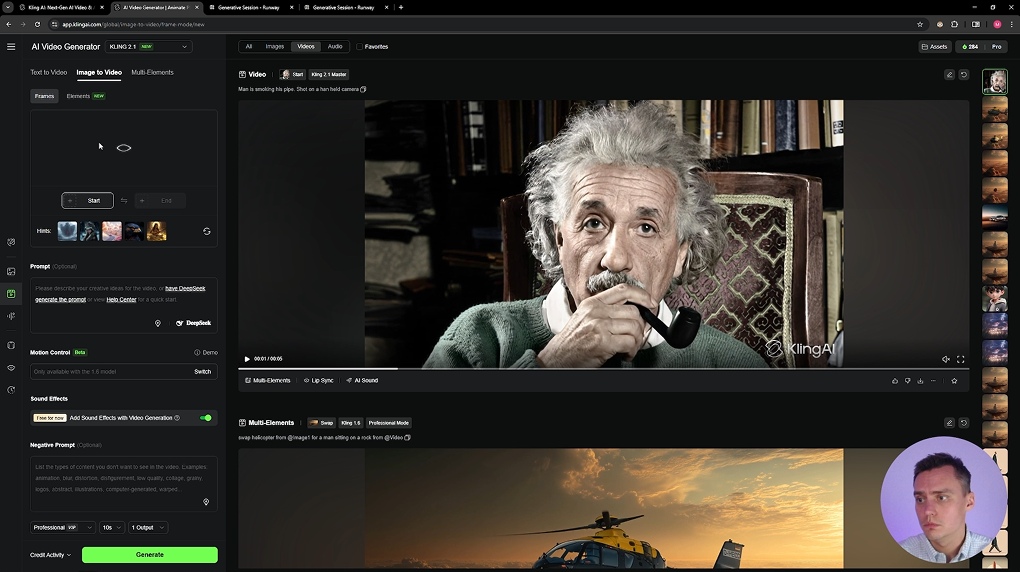Open the 10s duration dropdown
The image size is (1020, 572).
coord(111,527)
